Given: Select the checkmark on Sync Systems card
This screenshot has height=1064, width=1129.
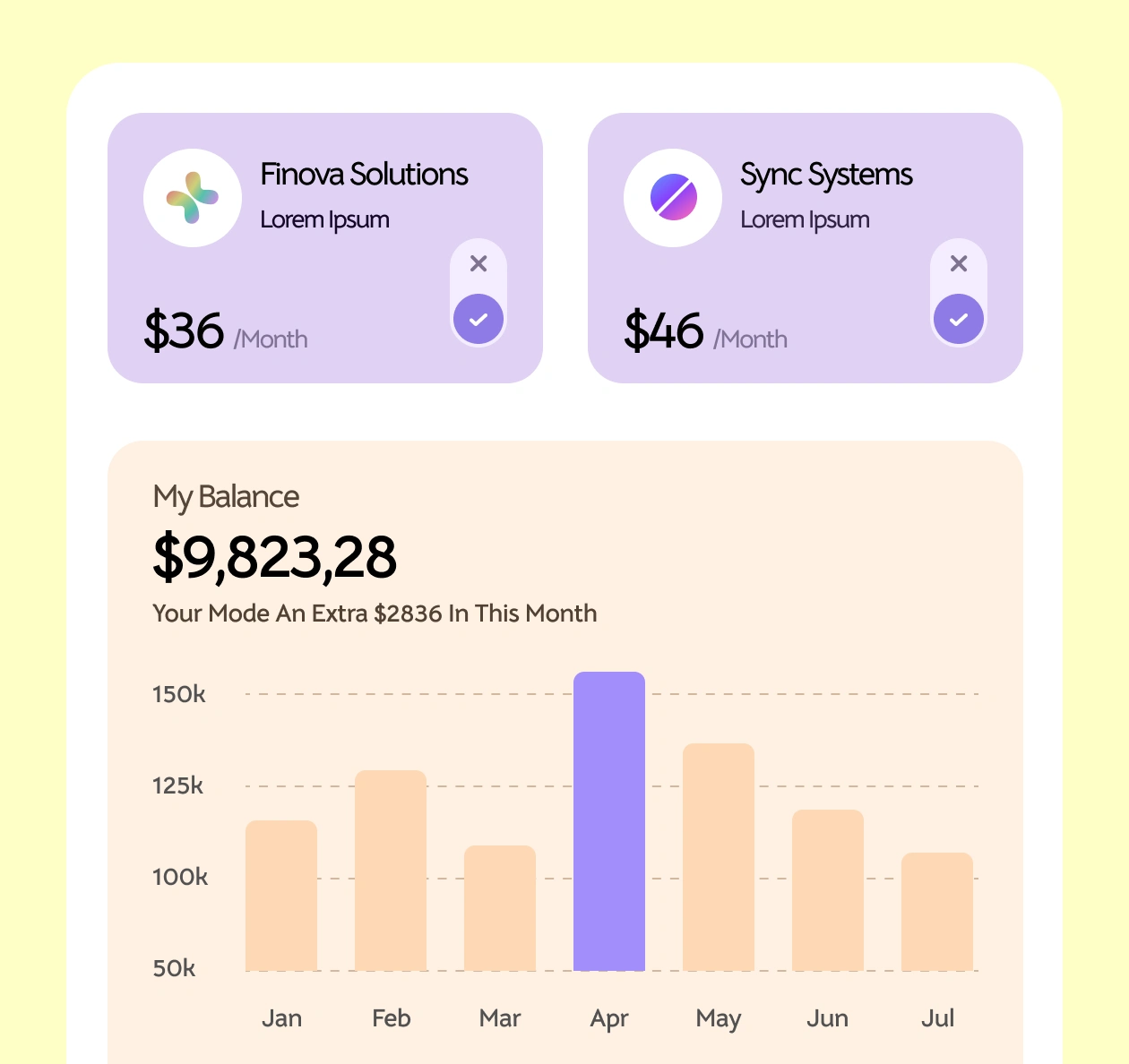Looking at the screenshot, I should tap(959, 318).
